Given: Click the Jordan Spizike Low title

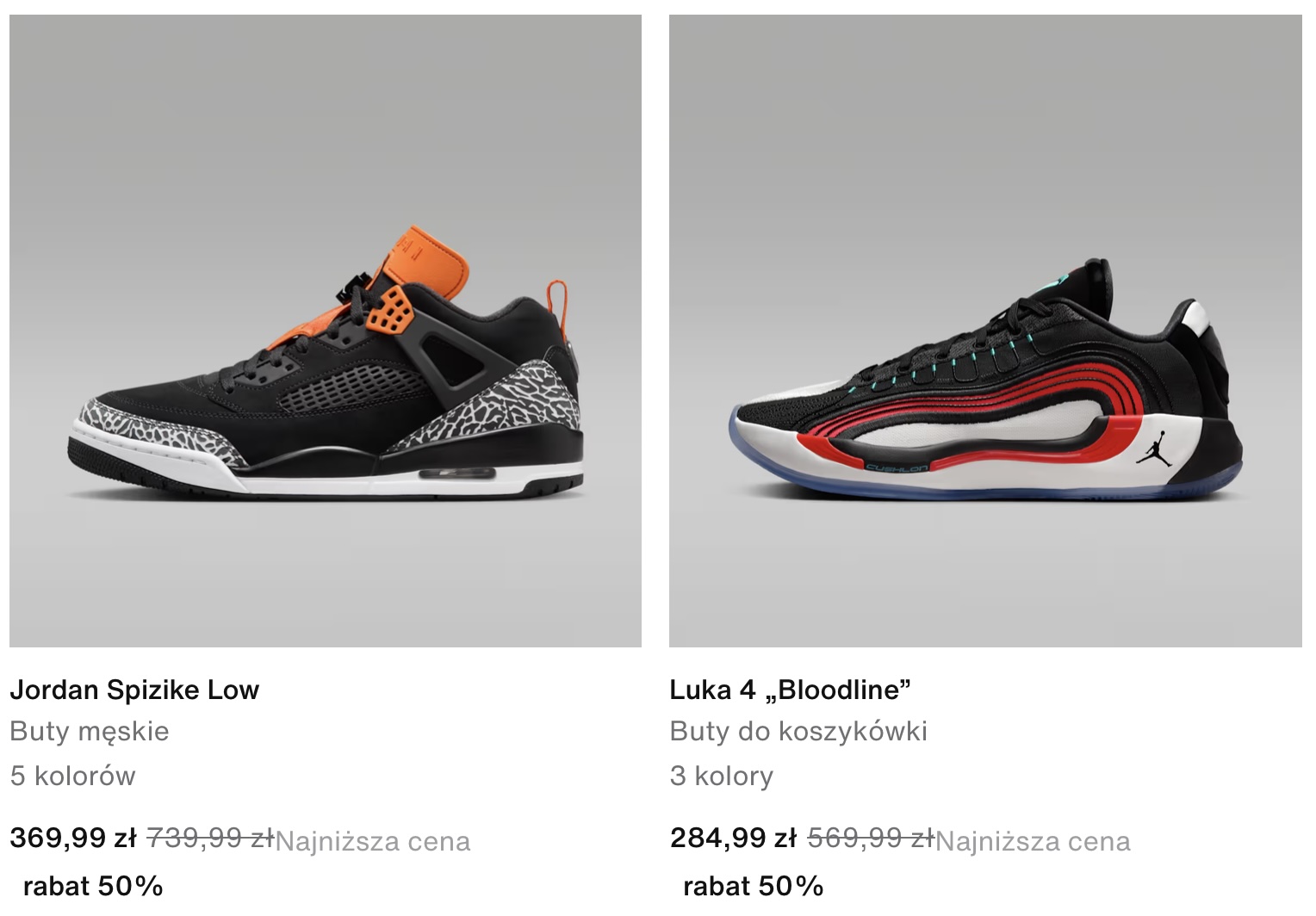Looking at the screenshot, I should [134, 690].
